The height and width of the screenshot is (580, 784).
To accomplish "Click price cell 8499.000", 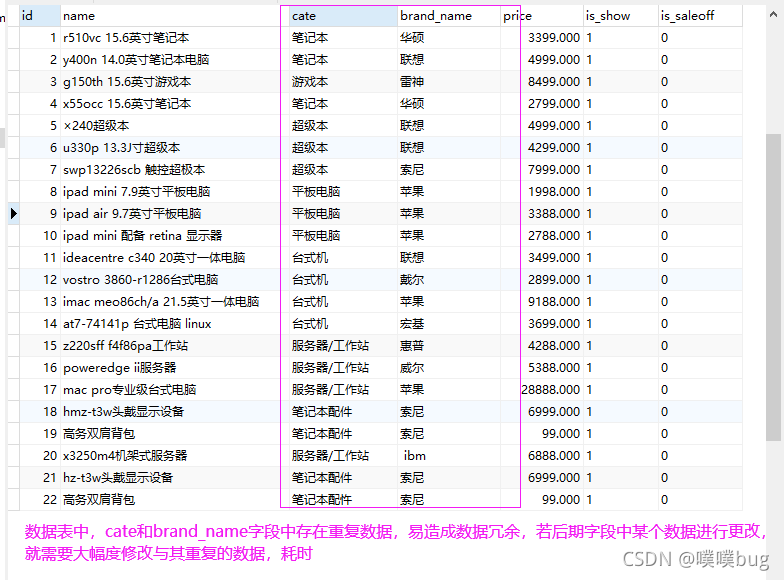I will coord(542,82).
